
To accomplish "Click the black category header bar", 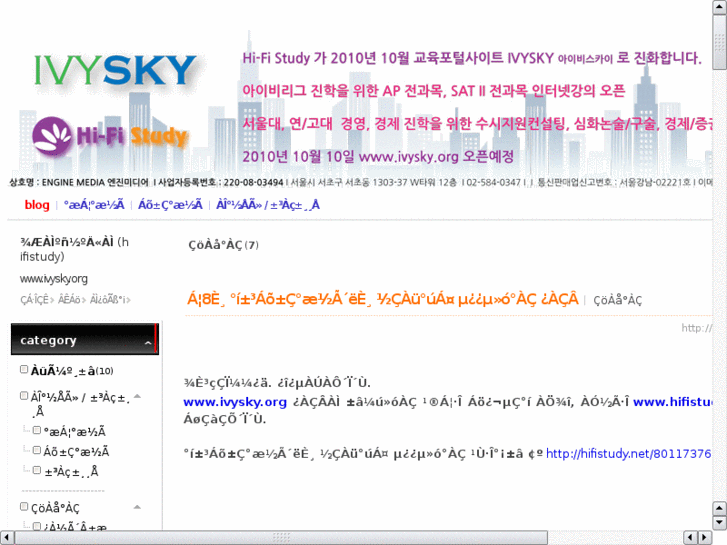I will coord(85,339).
